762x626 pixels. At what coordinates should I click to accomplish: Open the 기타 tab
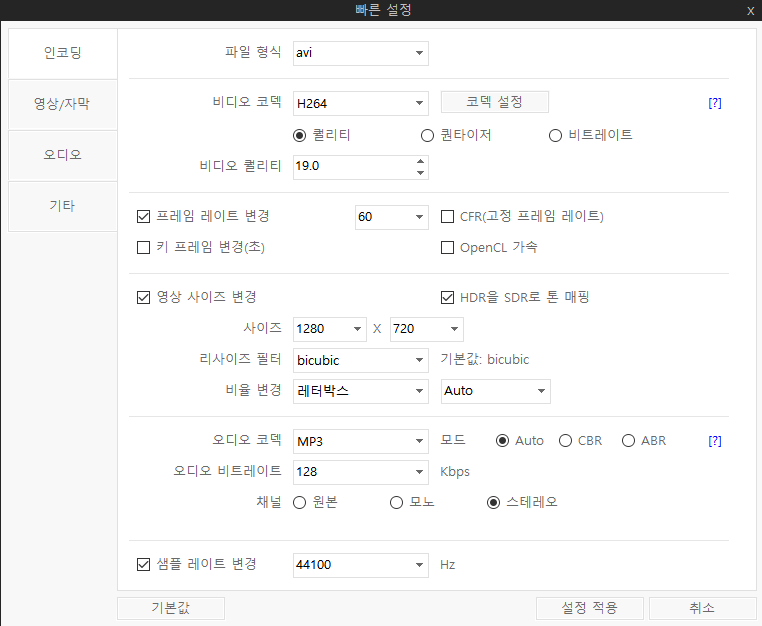tap(63, 206)
